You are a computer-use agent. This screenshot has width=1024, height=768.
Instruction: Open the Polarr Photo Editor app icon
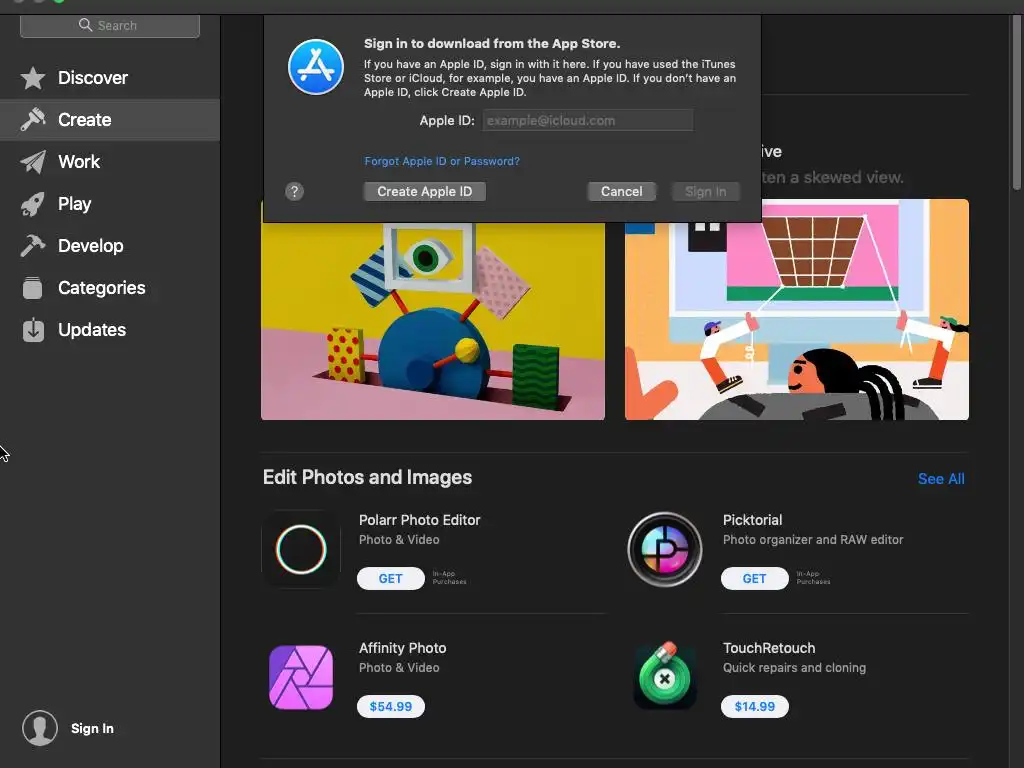tap(301, 549)
